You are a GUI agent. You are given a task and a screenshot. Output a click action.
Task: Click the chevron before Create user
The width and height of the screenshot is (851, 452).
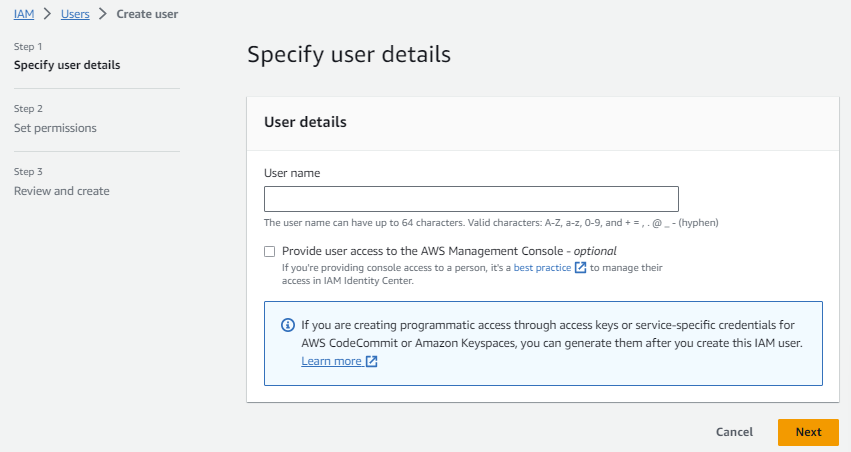click(x=103, y=14)
